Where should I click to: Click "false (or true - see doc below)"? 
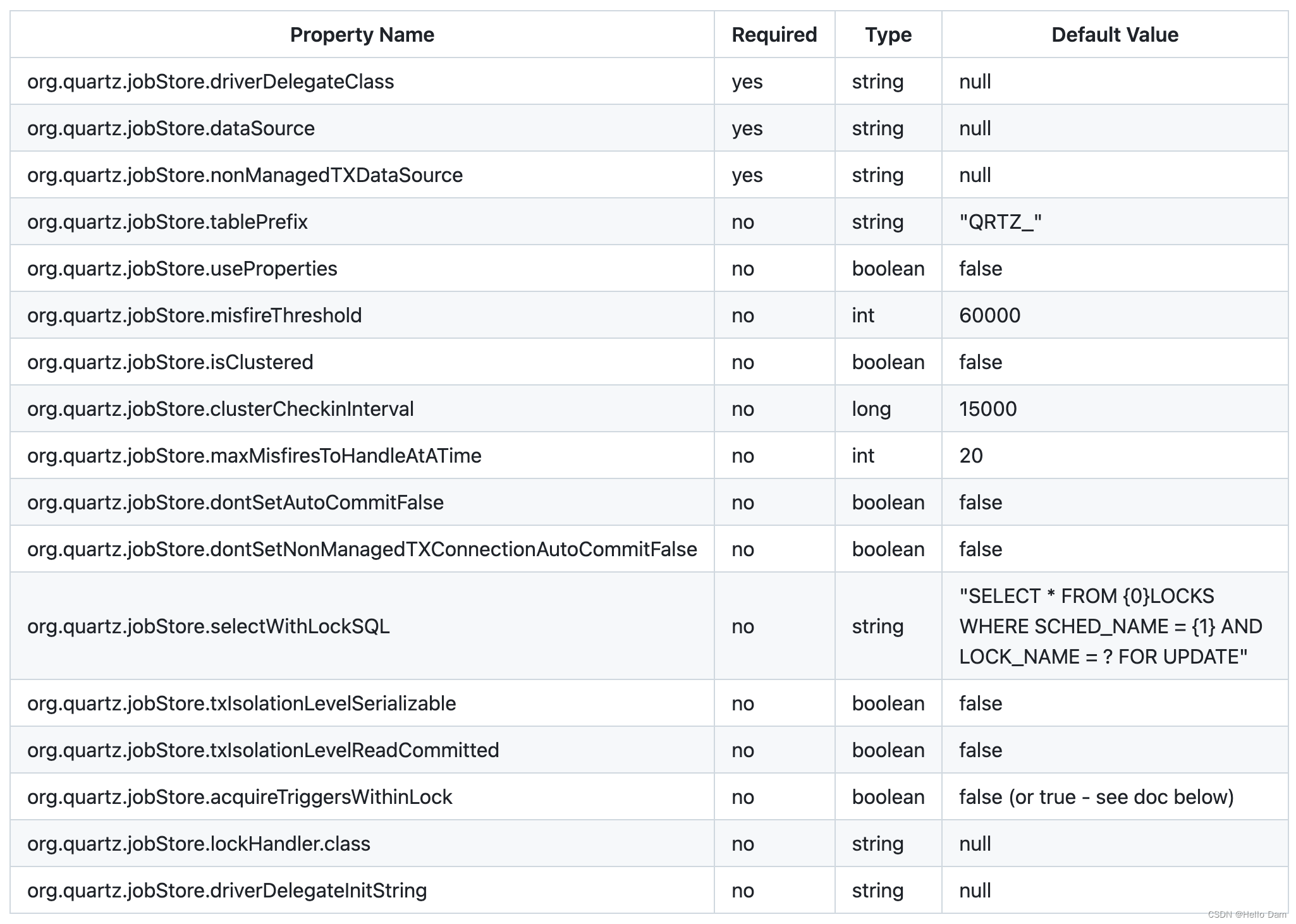(x=1096, y=797)
